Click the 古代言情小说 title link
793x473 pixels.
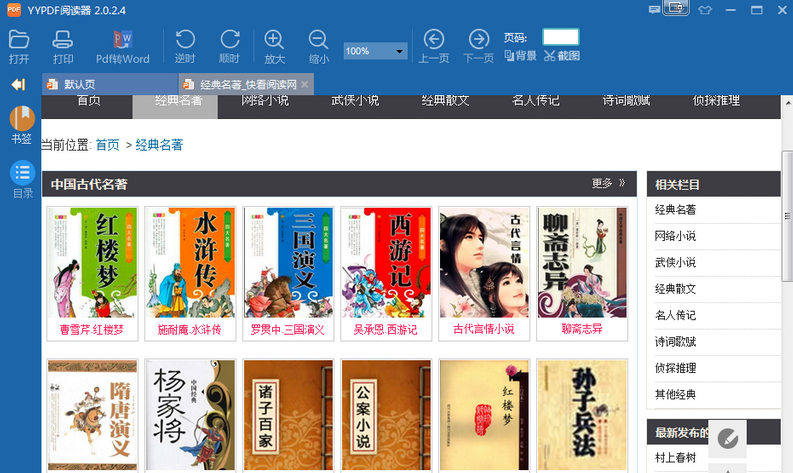tap(484, 329)
